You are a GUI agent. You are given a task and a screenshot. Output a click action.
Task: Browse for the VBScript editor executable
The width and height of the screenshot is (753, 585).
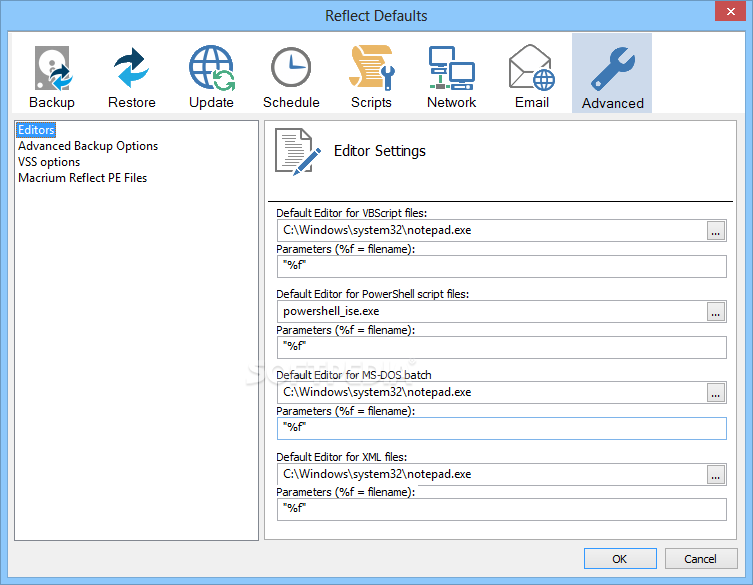pos(716,231)
